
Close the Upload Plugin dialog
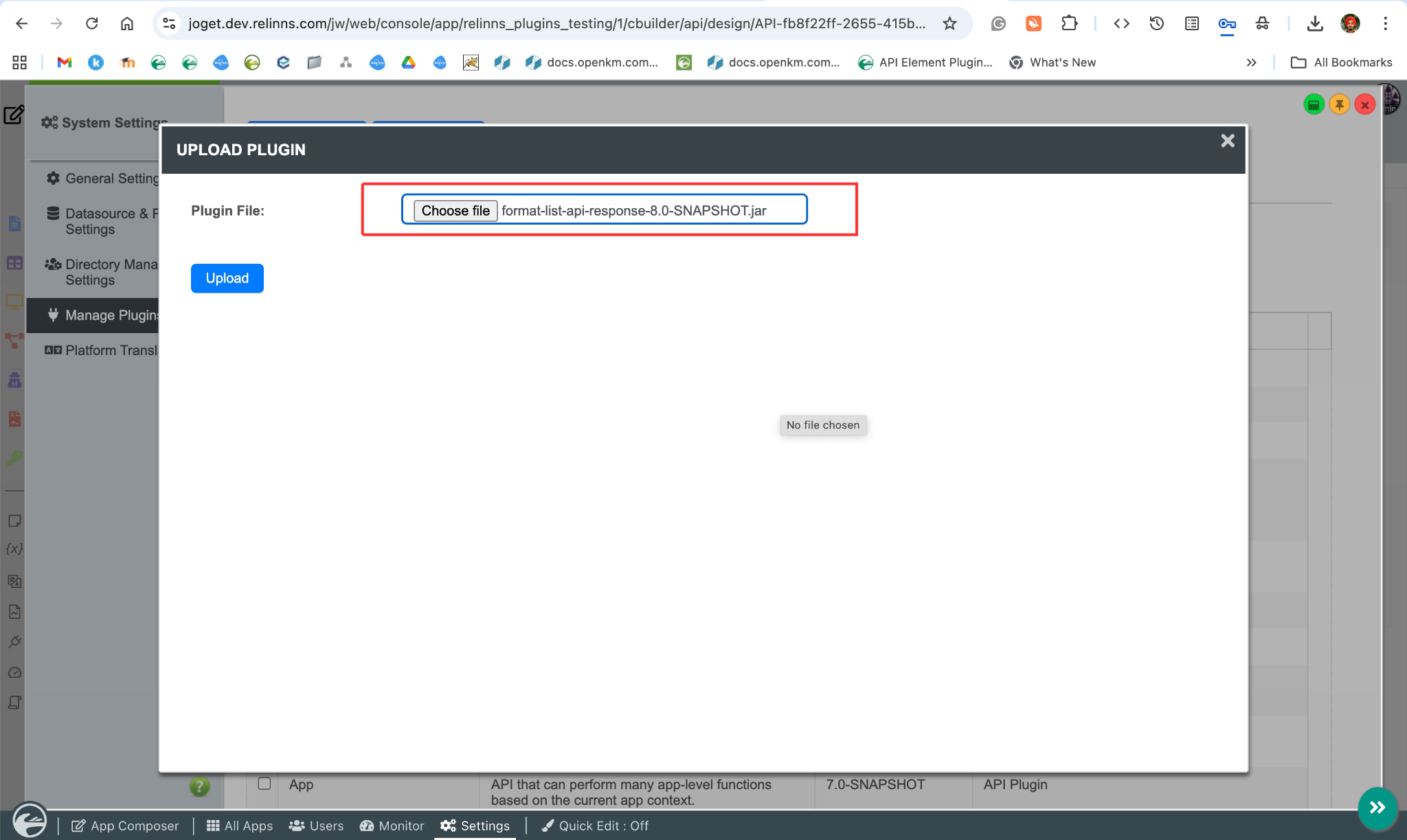(1227, 141)
